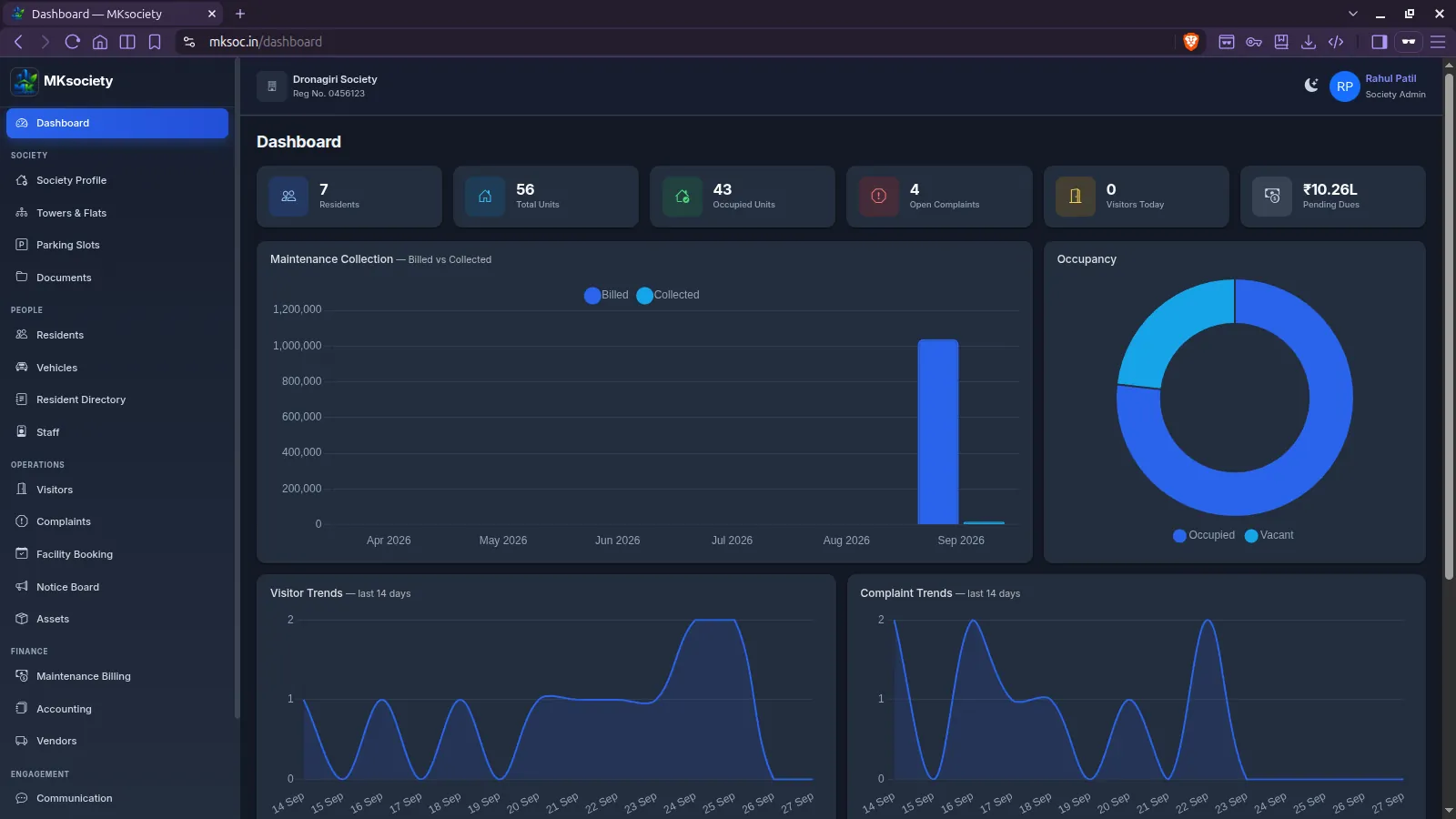Image resolution: width=1456 pixels, height=819 pixels.
Task: Click the Dronagiri Society building icon
Action: tap(271, 86)
